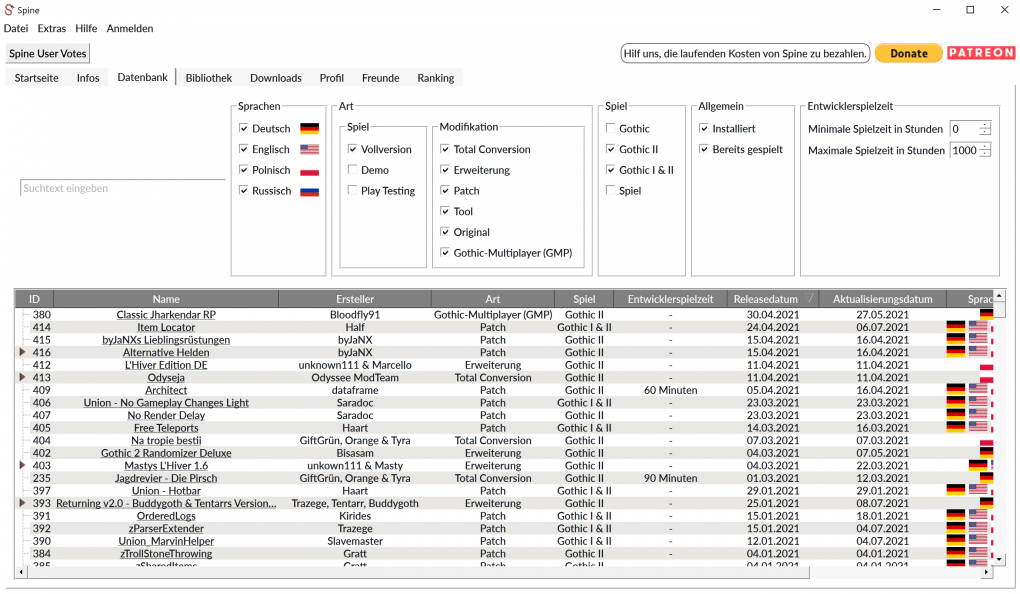This screenshot has width=1020, height=594.
Task: Enable the Gothic game filter
Action: [611, 128]
